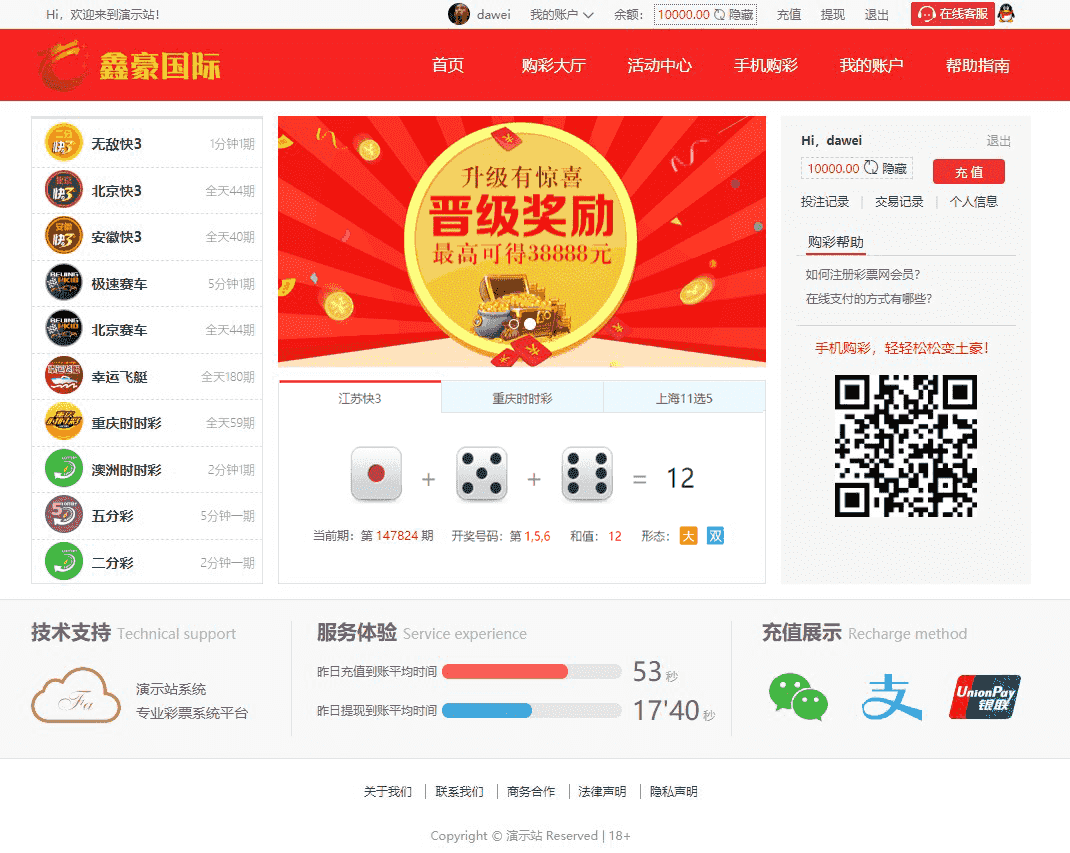Open 幸运飞艇 from the sidebar
The height and width of the screenshot is (853, 1070).
[x=63, y=375]
